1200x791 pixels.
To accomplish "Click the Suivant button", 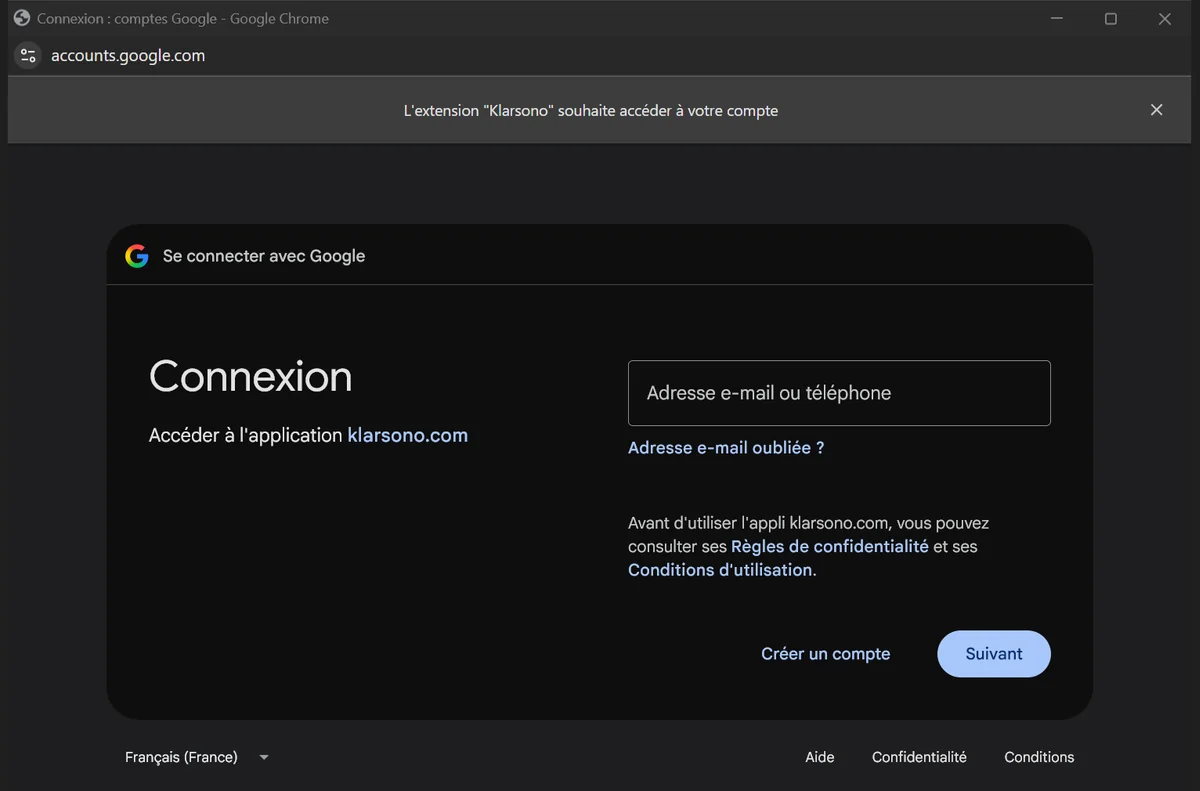I will pos(994,654).
